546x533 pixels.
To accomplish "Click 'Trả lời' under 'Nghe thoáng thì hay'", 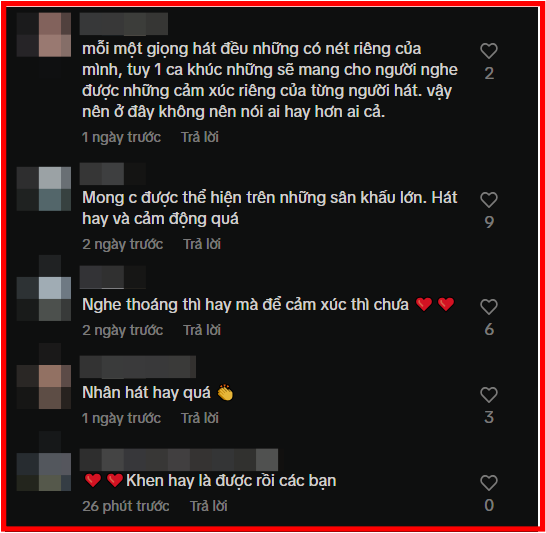I will click(202, 330).
